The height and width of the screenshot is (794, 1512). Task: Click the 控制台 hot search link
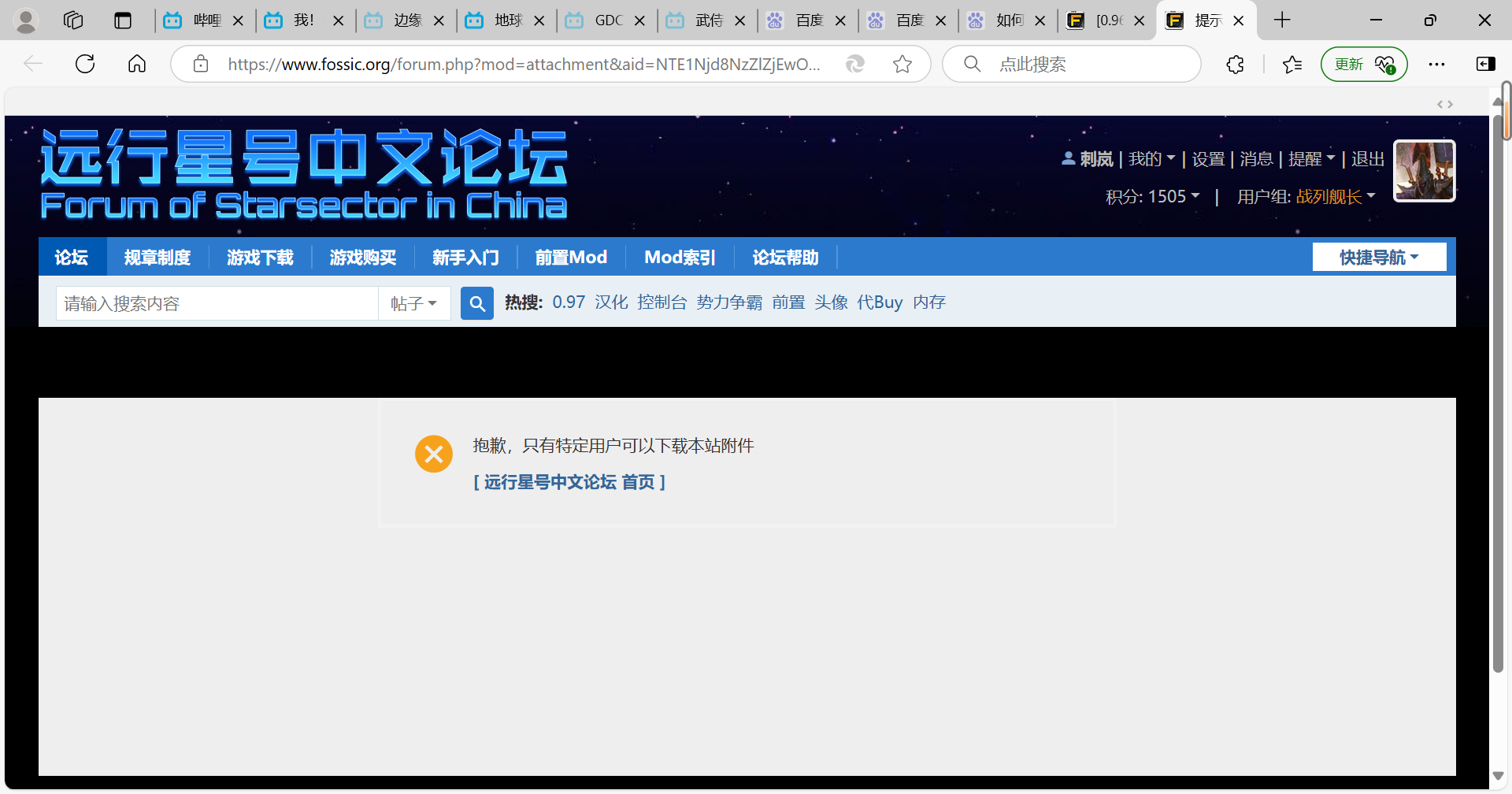point(661,302)
